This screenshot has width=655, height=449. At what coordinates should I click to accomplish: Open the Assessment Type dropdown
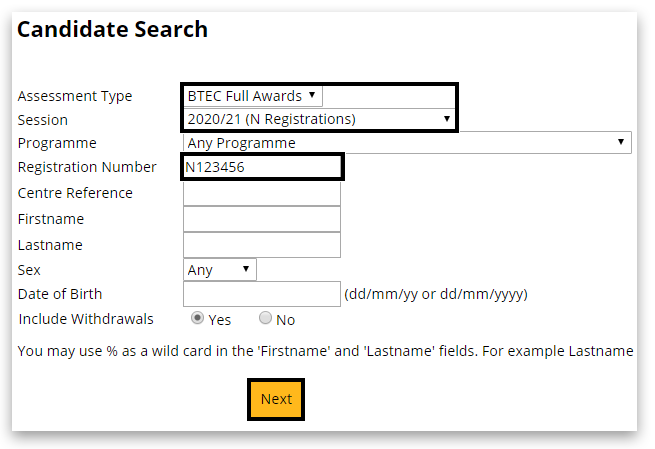point(253,96)
